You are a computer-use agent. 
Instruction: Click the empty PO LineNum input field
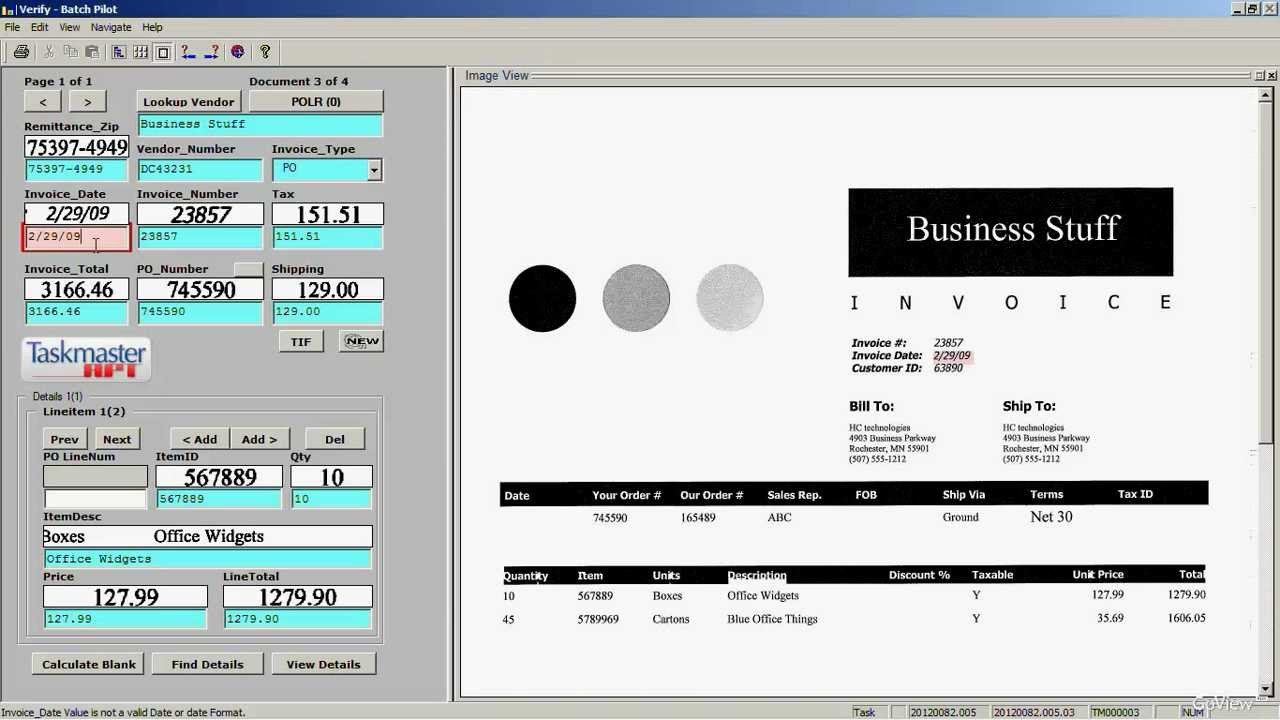click(x=95, y=499)
